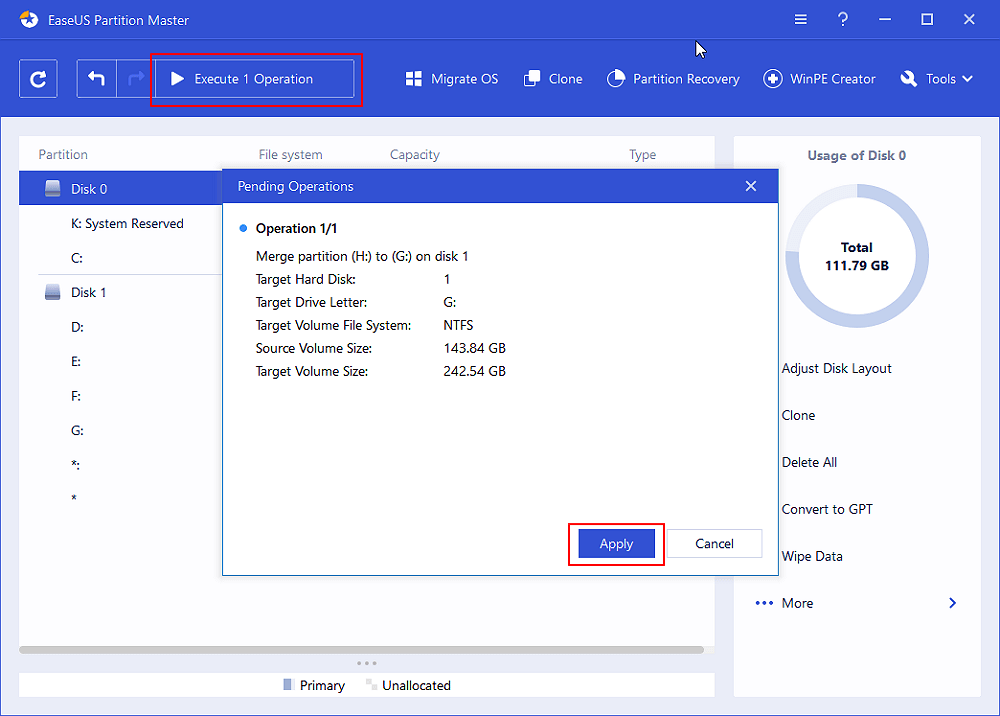The height and width of the screenshot is (716, 1000).
Task: Select Disk 0 row
Action: point(121,189)
